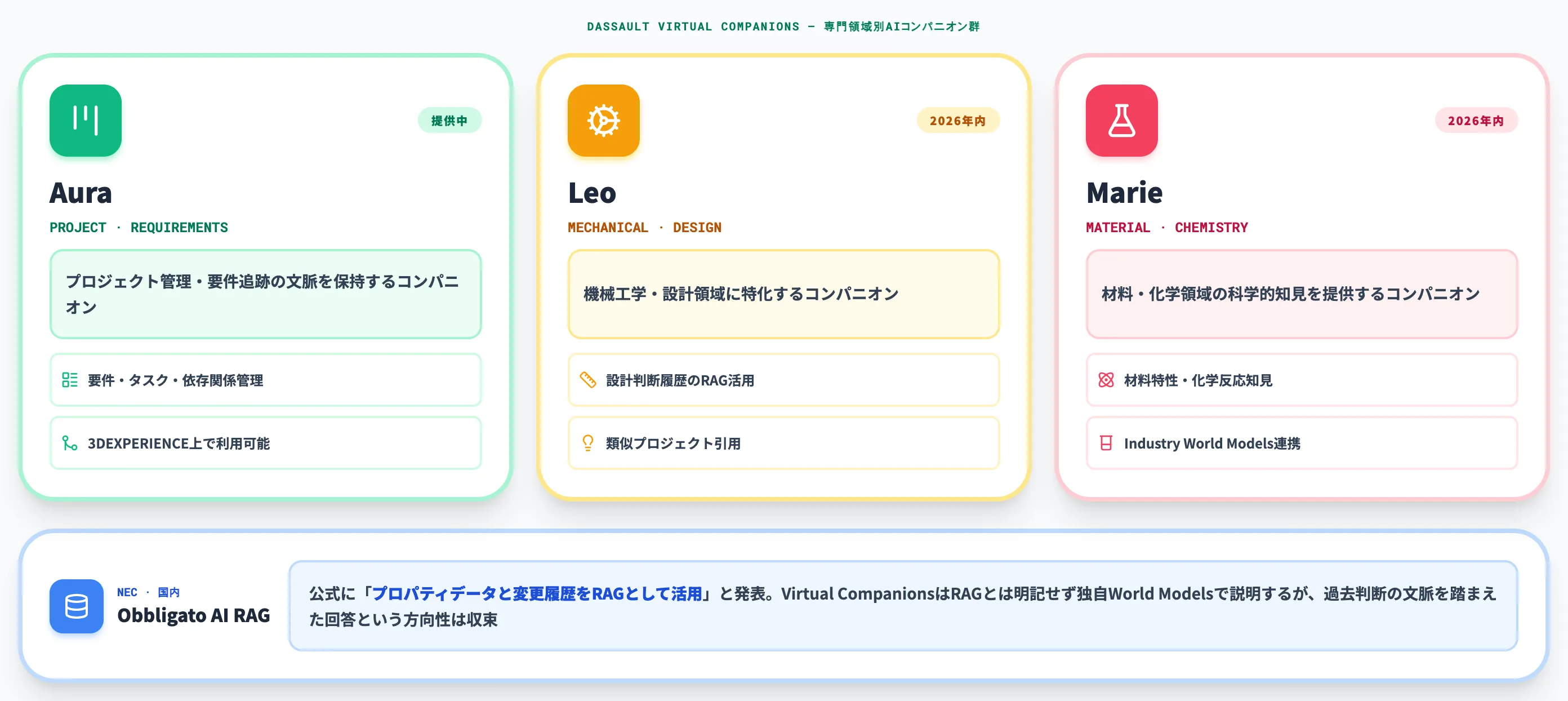Click the atom icon beside 材料特性・化学反応知見

(x=1106, y=379)
